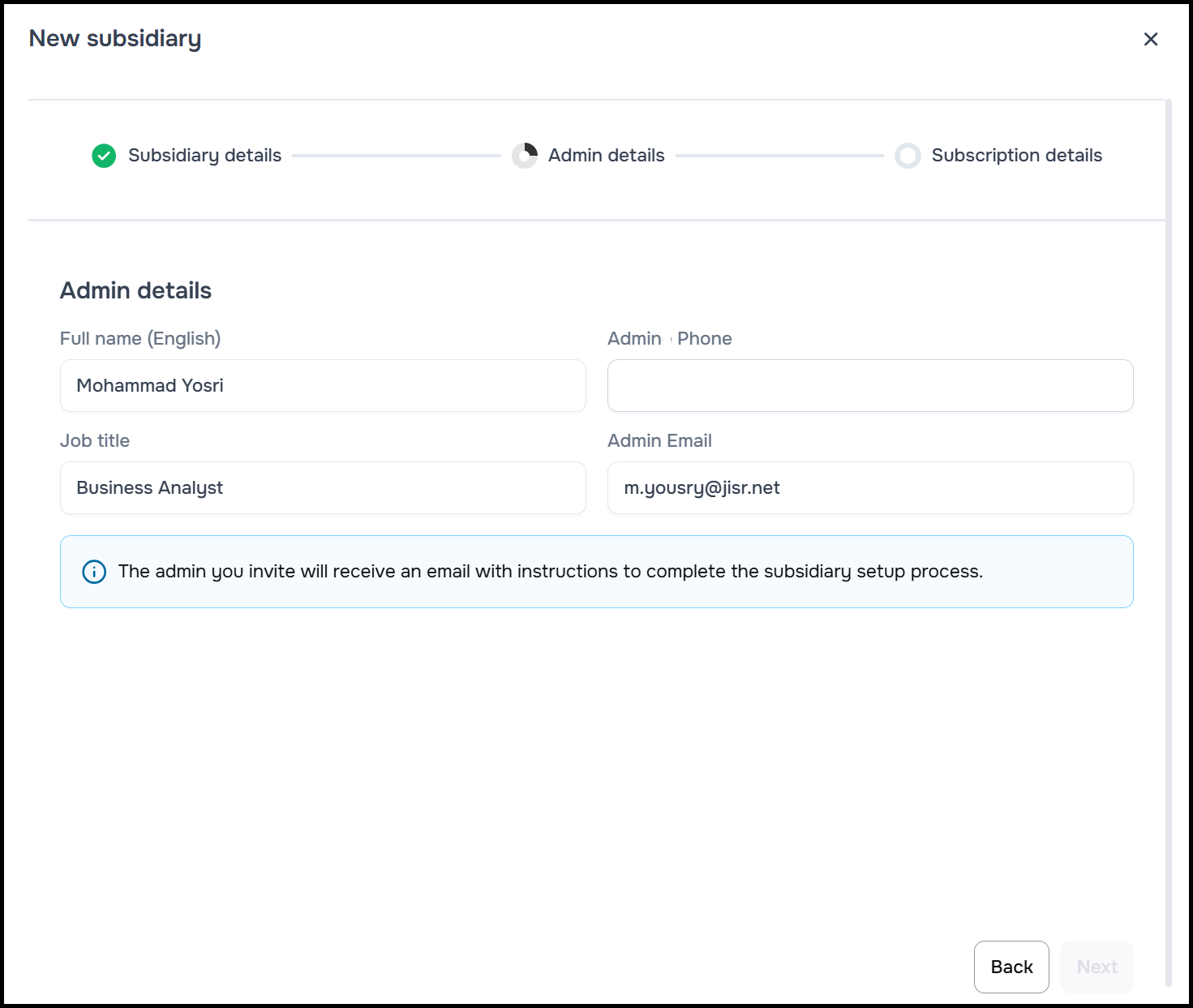Click the green completed checkmark icon

[104, 156]
